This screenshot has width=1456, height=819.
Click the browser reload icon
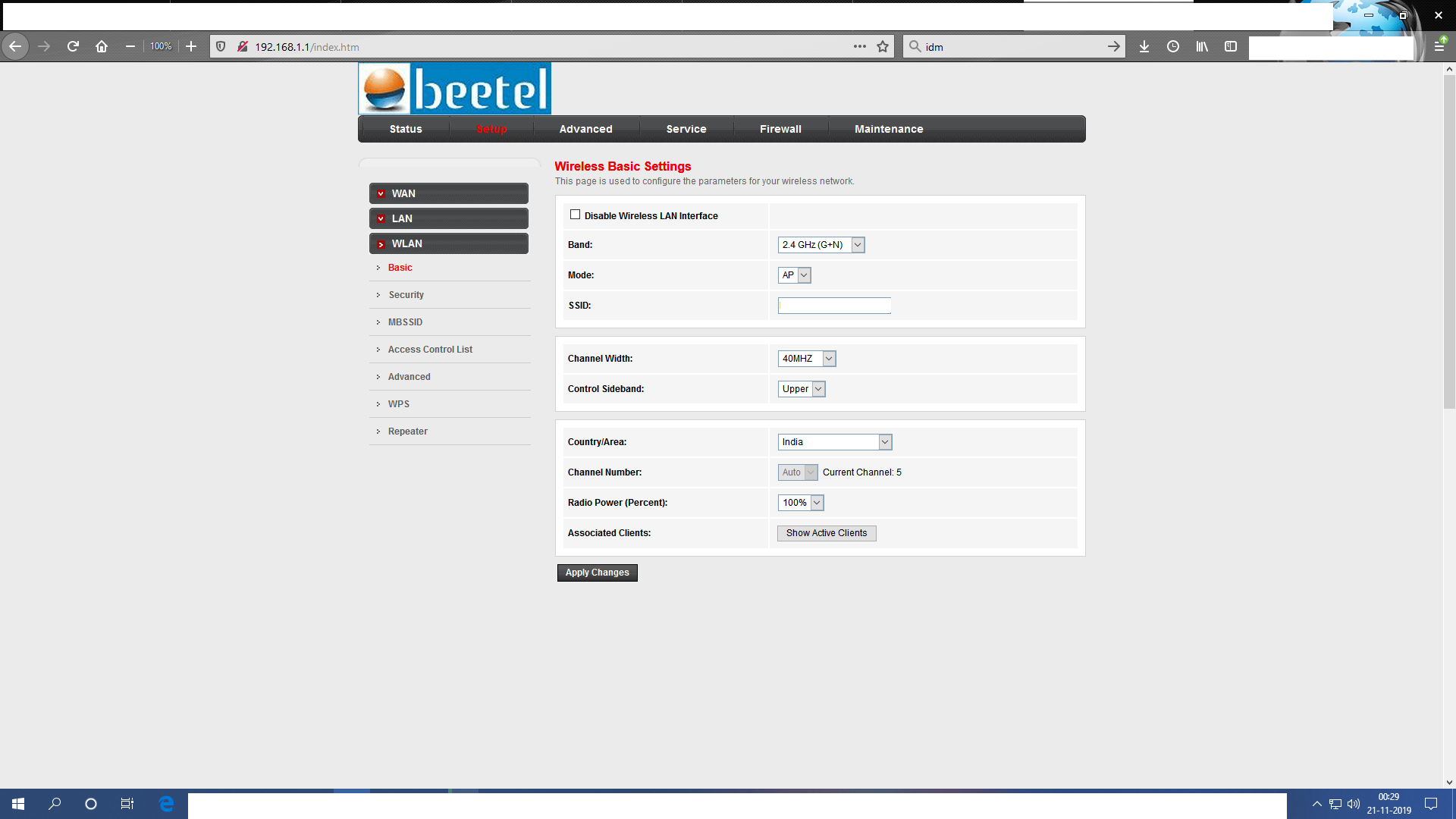point(73,46)
